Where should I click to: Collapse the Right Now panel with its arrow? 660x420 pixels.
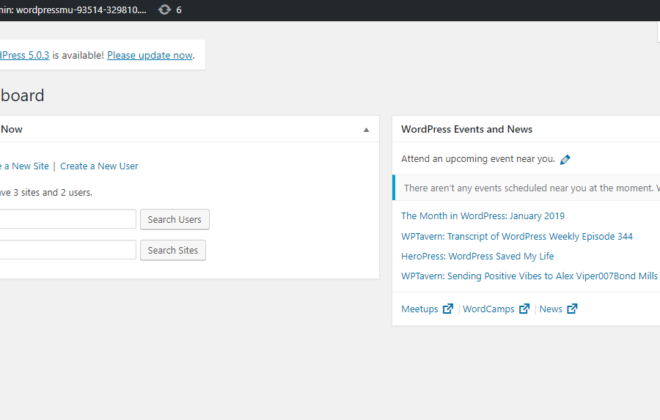click(x=366, y=130)
